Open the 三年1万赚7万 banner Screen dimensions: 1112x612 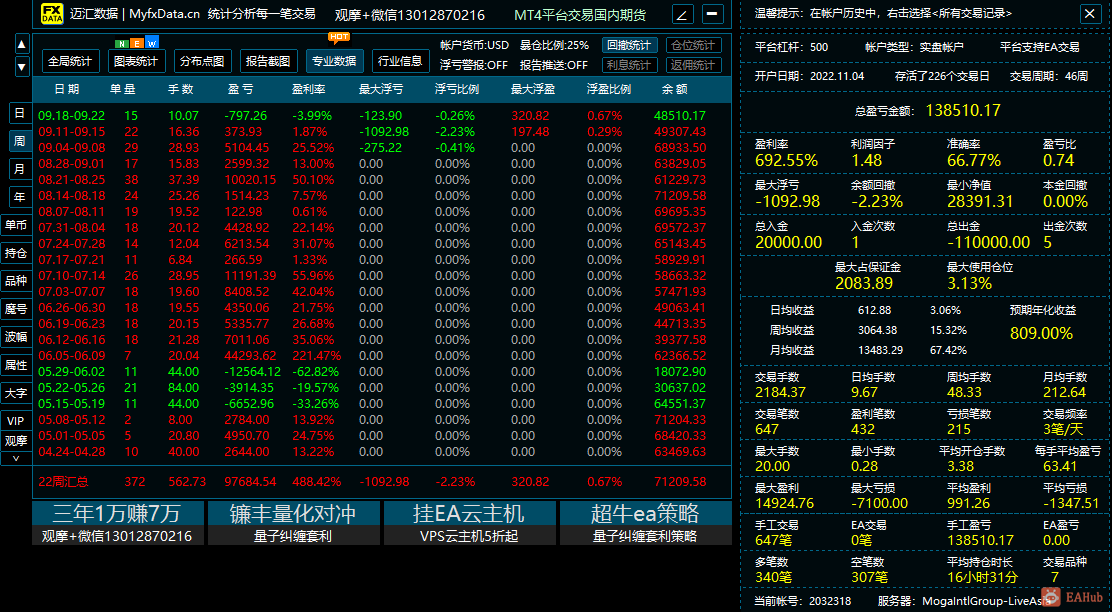118,523
